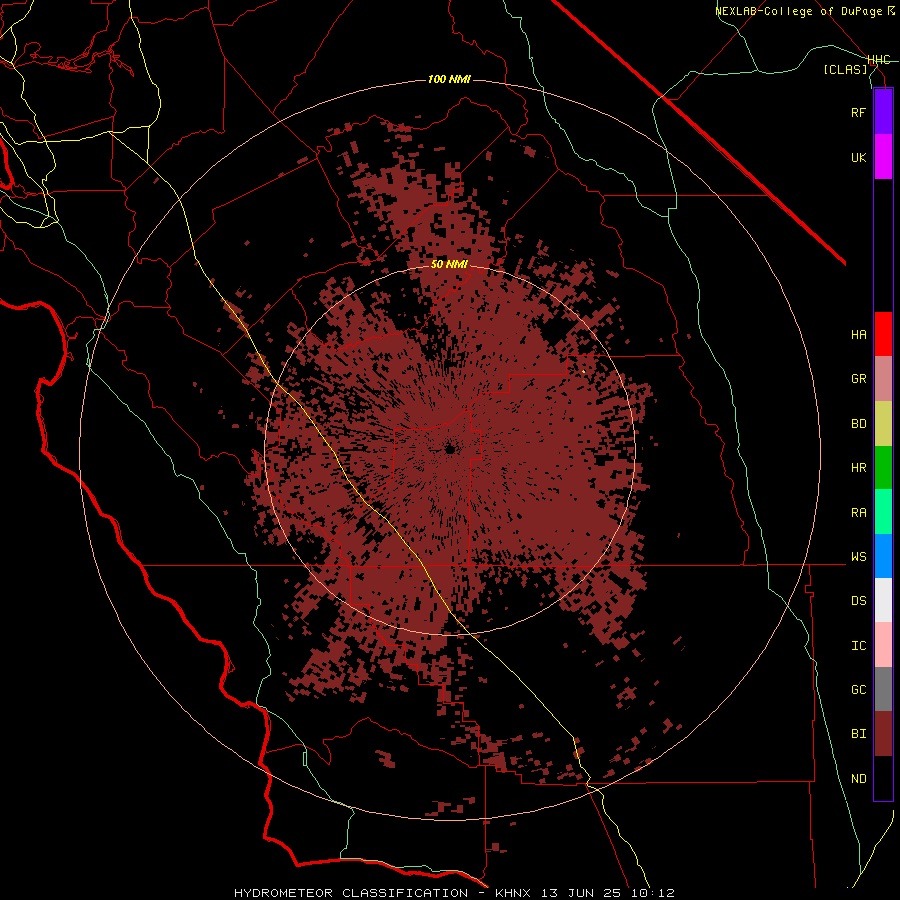Screen dimensions: 900x900
Task: Click the HA legend label
Action: 859,335
